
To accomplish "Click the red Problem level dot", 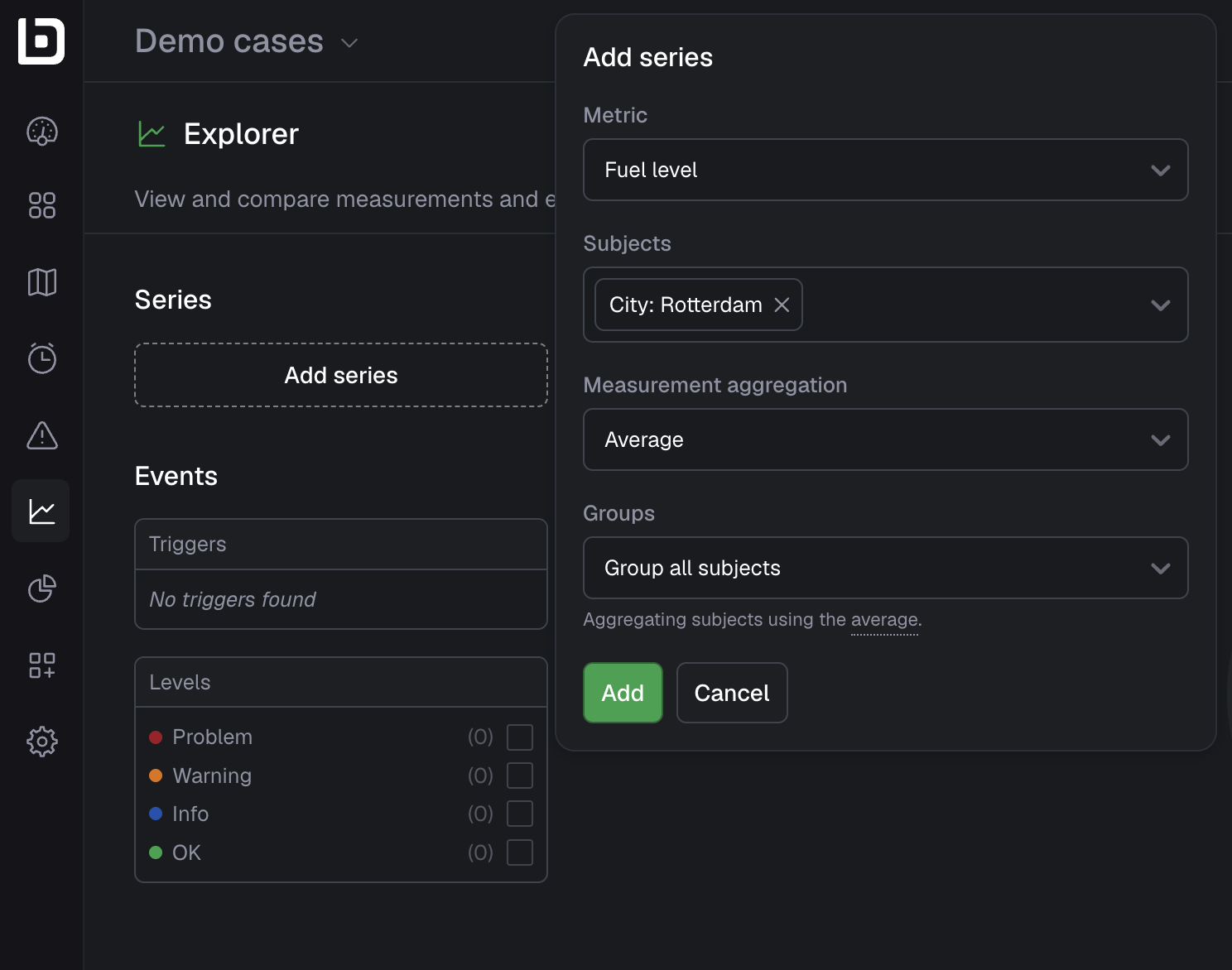I will pos(156,737).
